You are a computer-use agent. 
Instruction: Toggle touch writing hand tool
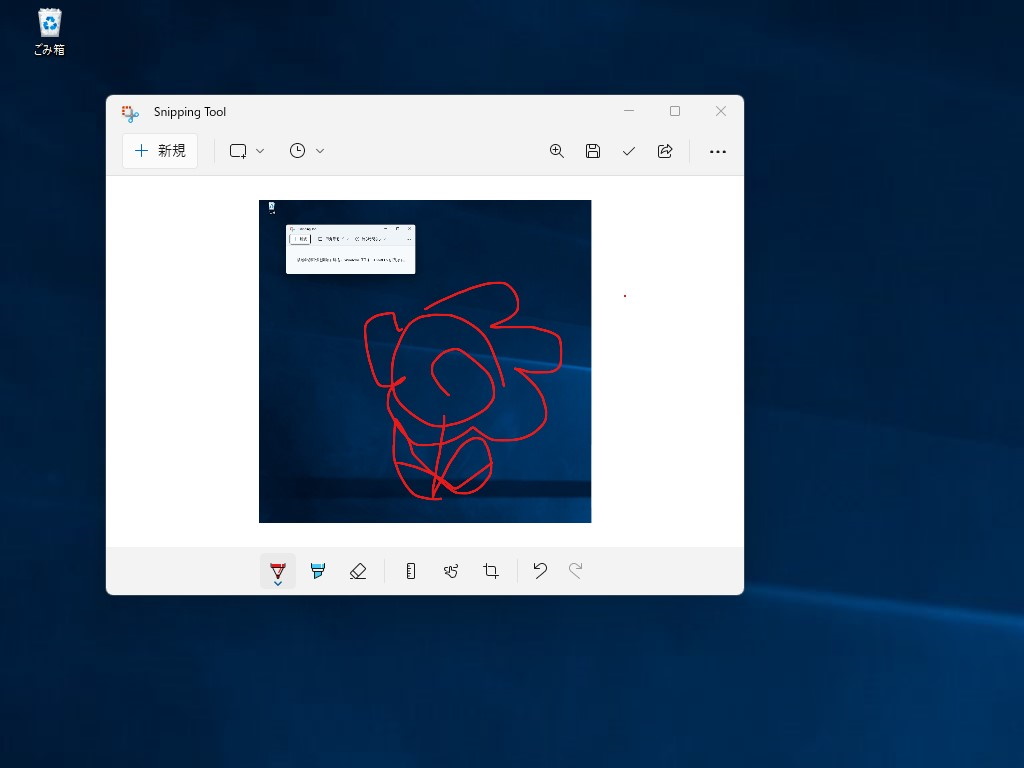pos(451,571)
